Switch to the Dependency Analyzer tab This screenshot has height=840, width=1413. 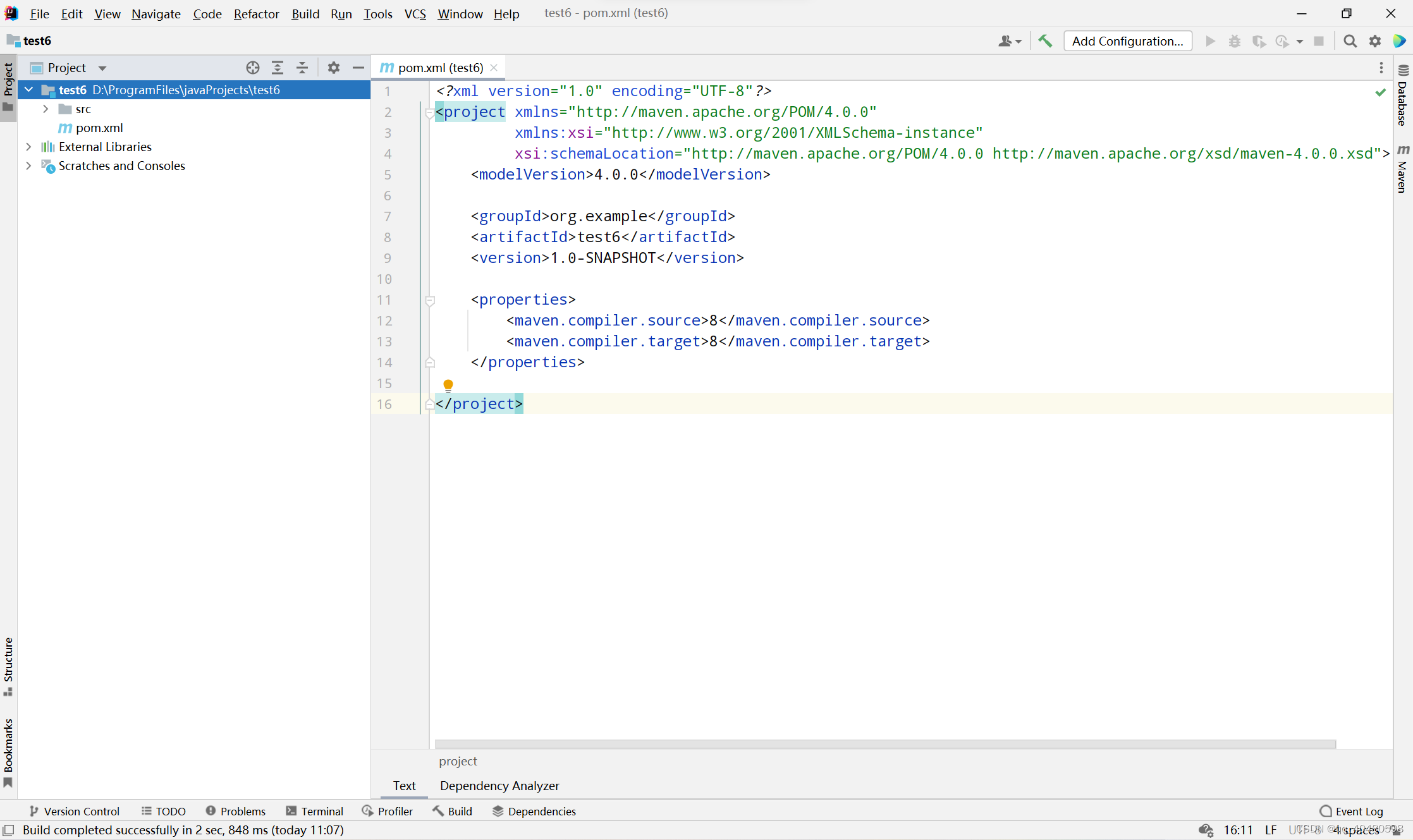pyautogui.click(x=499, y=786)
